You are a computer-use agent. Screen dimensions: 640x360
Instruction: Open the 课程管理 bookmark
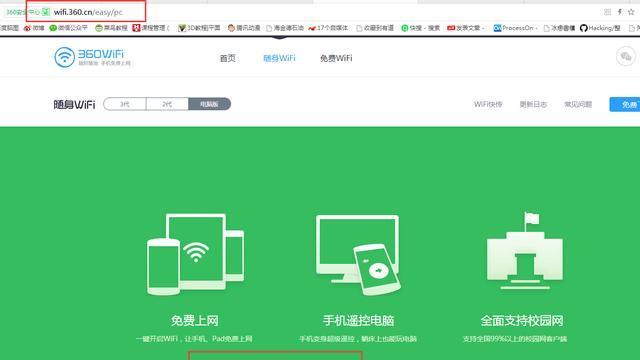pos(151,28)
